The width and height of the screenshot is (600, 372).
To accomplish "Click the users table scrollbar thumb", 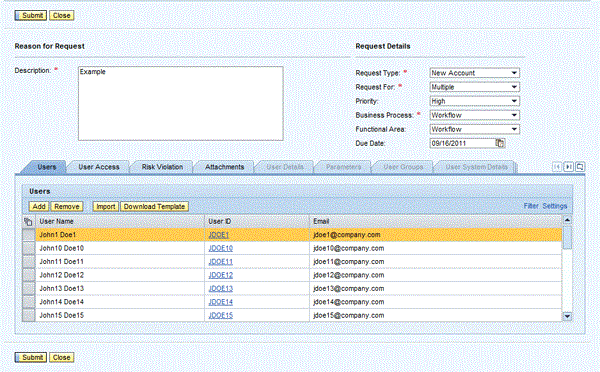I will (567, 237).
